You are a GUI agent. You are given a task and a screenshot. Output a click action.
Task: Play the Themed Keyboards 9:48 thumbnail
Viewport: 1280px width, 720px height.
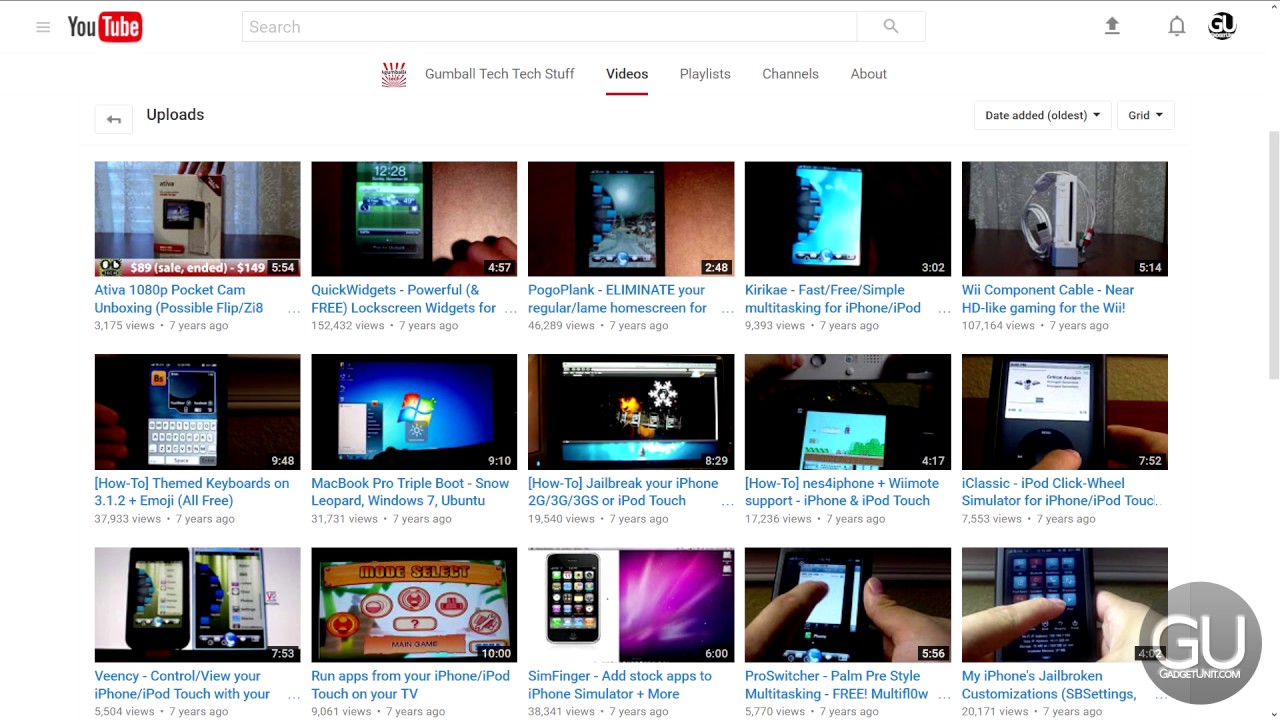point(197,412)
